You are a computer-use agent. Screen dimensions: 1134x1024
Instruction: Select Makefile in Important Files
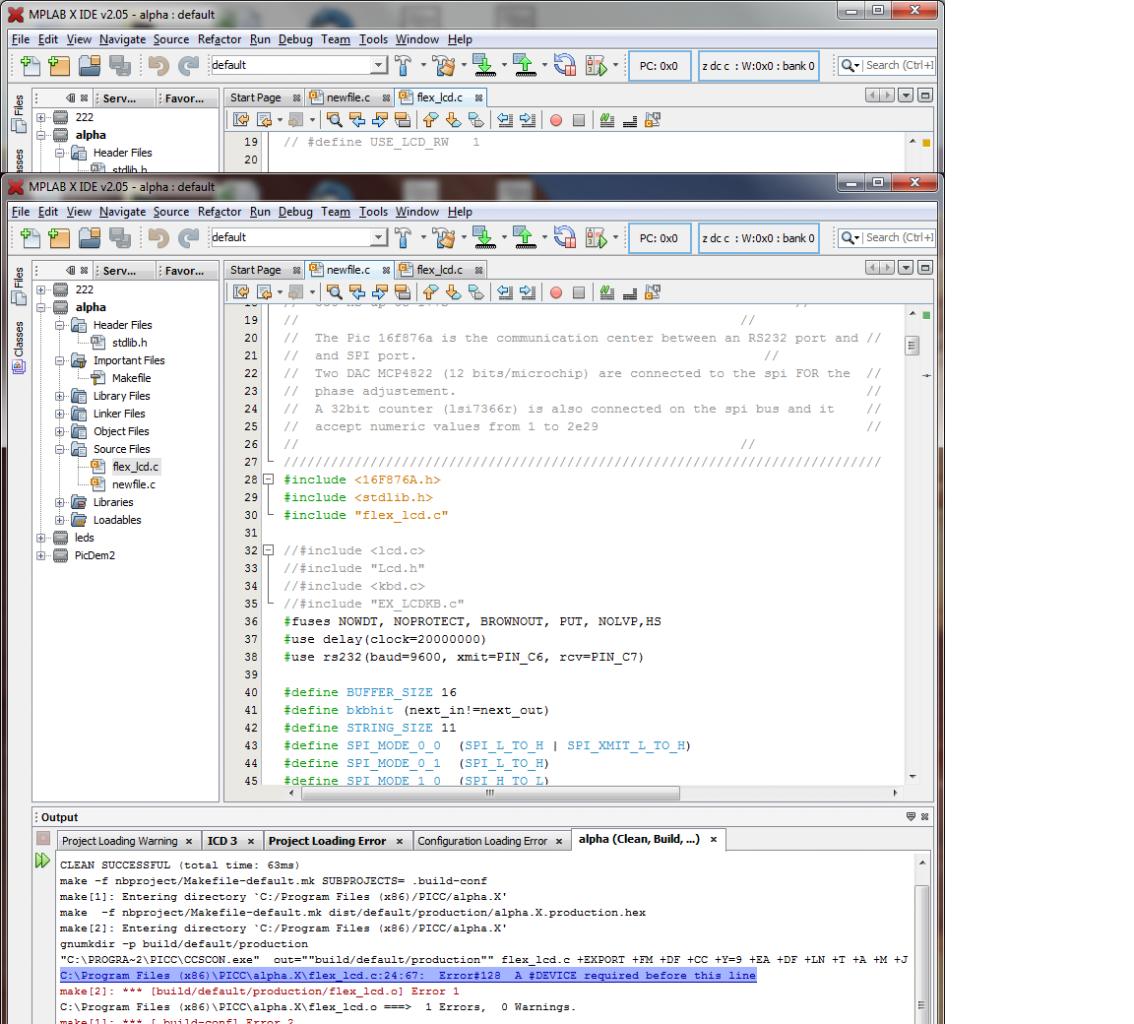coord(131,378)
